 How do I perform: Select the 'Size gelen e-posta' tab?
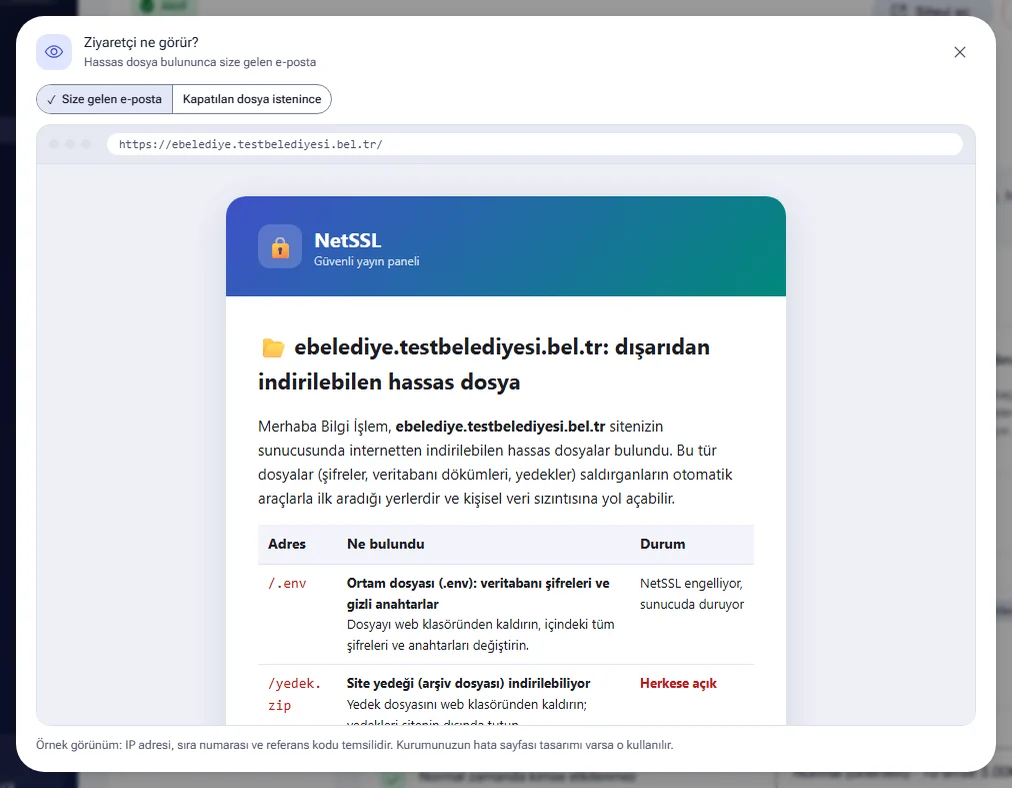105,99
